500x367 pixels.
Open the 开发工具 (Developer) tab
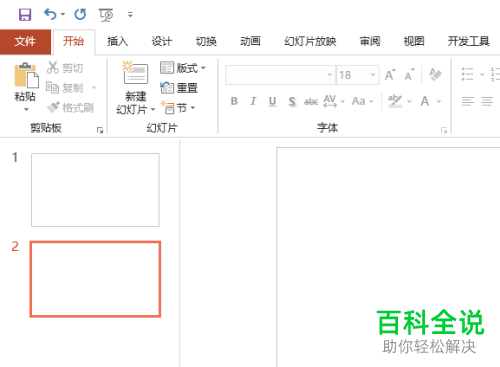click(x=468, y=41)
